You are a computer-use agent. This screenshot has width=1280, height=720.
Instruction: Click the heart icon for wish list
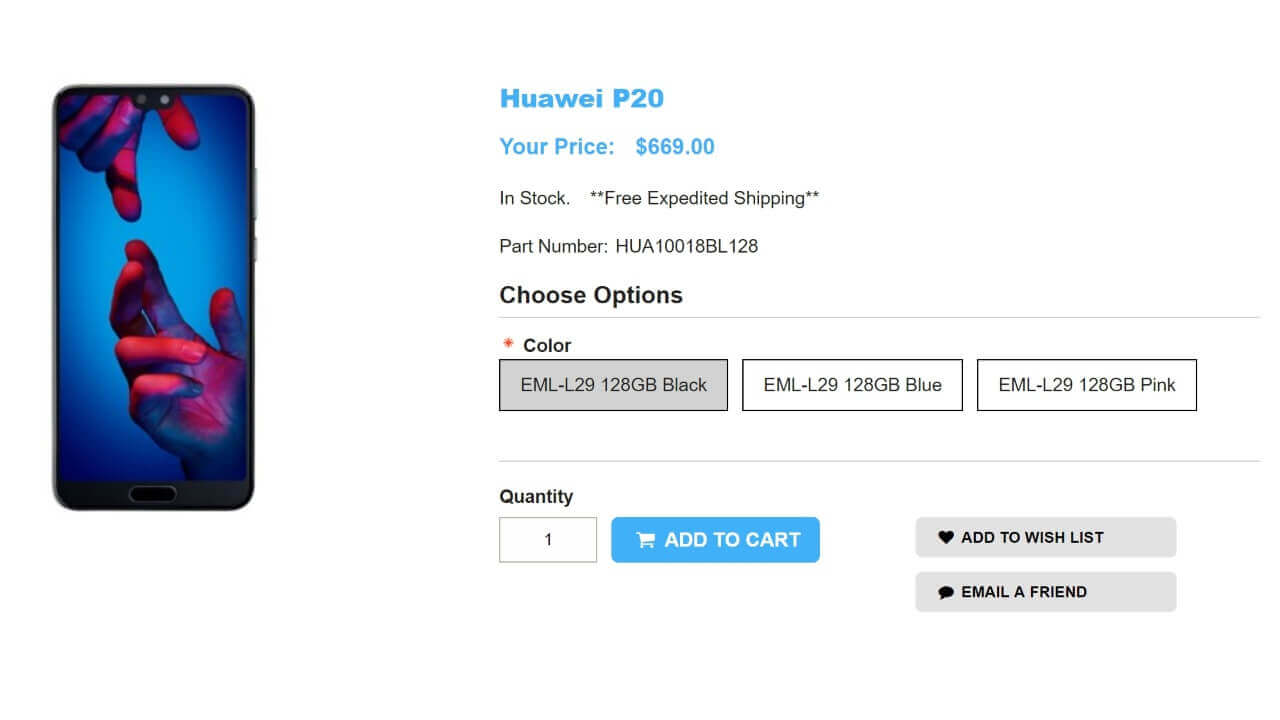[x=946, y=537]
